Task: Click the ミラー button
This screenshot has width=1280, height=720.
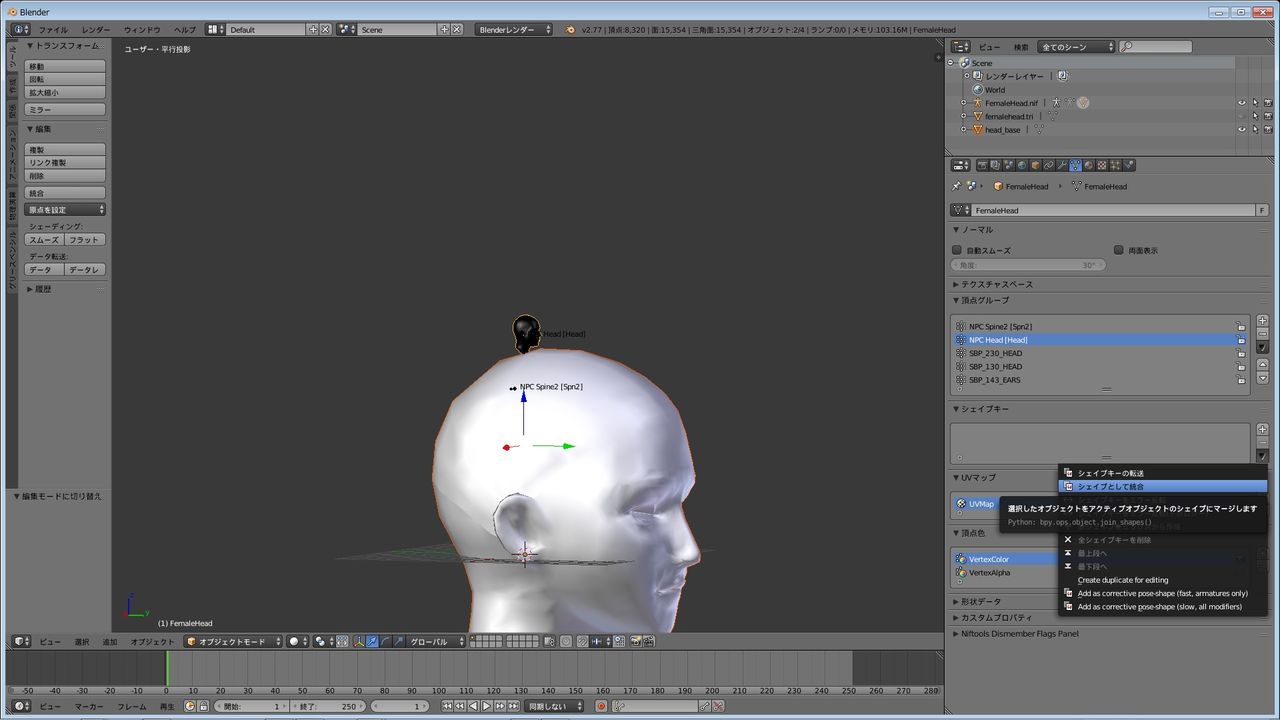Action: coord(65,109)
